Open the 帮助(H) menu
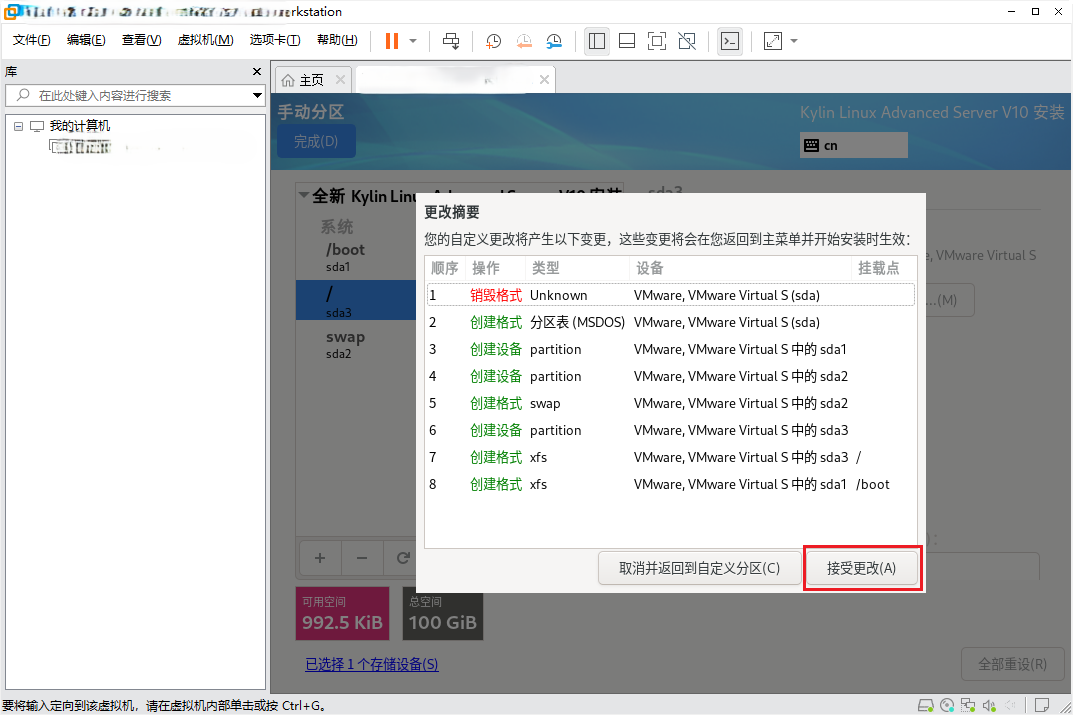 click(x=337, y=40)
